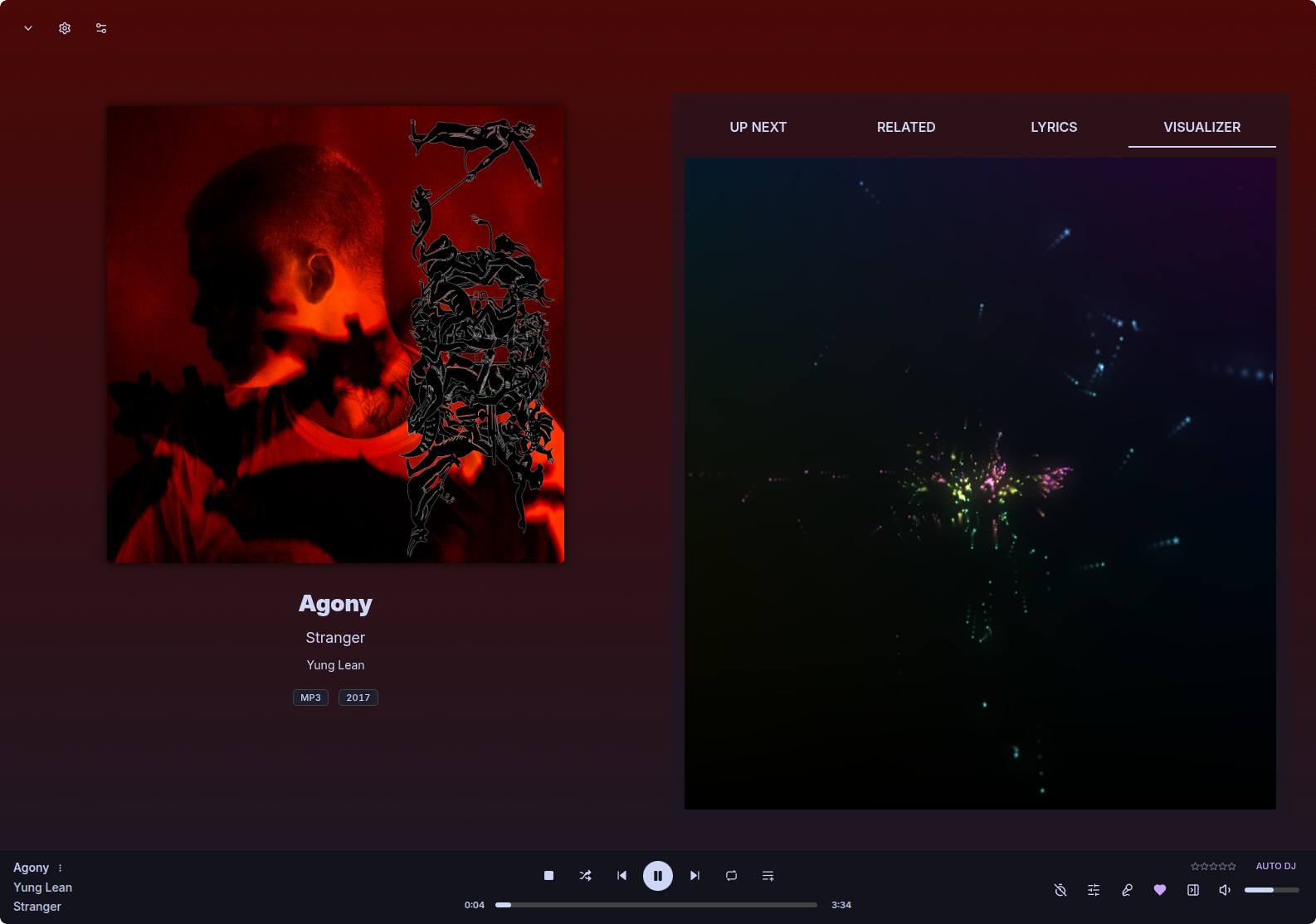The image size is (1316, 924).
Task: Click the elapsed time 0:04
Action: pos(475,905)
